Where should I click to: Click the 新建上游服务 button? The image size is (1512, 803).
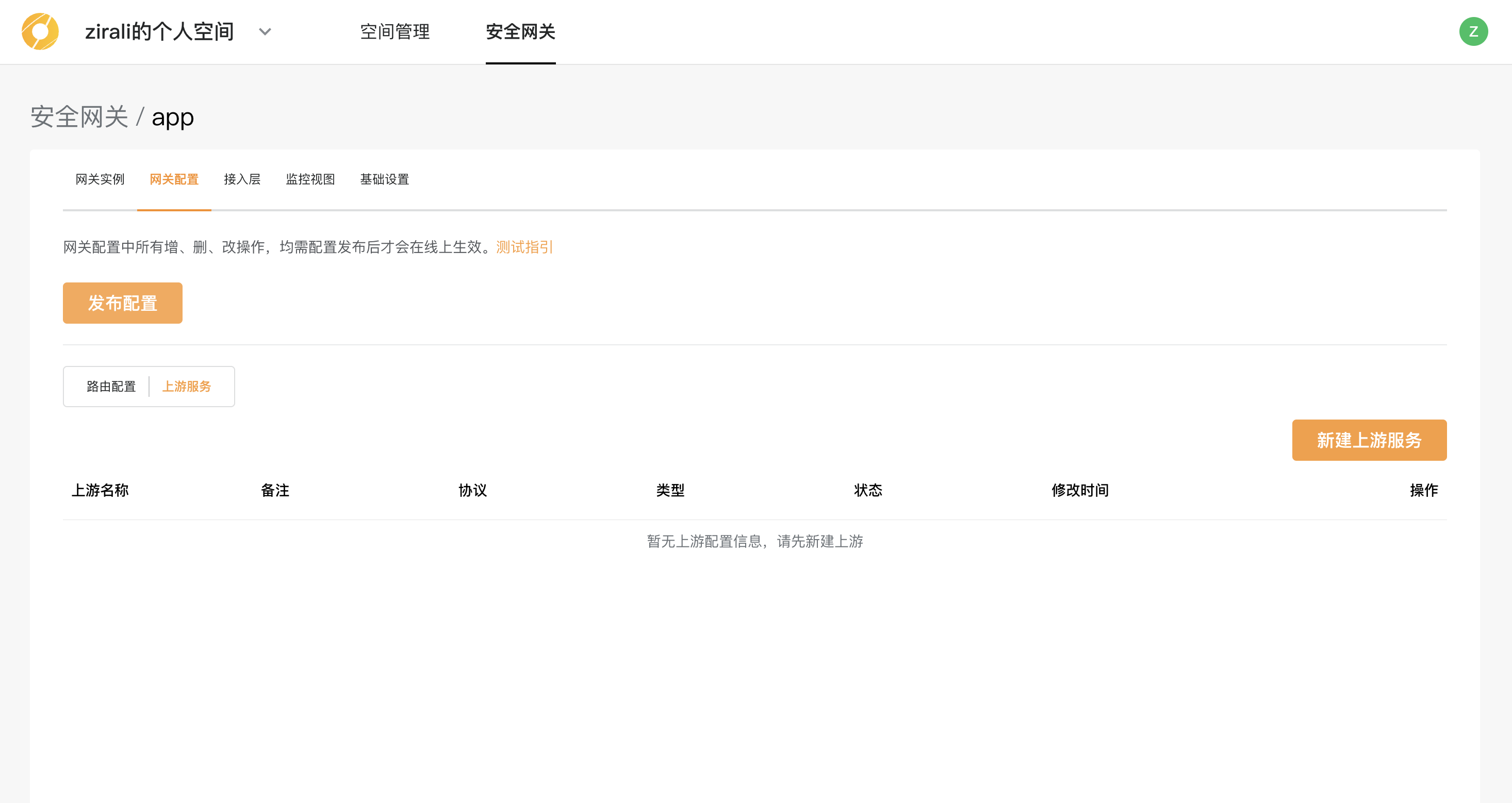click(1368, 440)
